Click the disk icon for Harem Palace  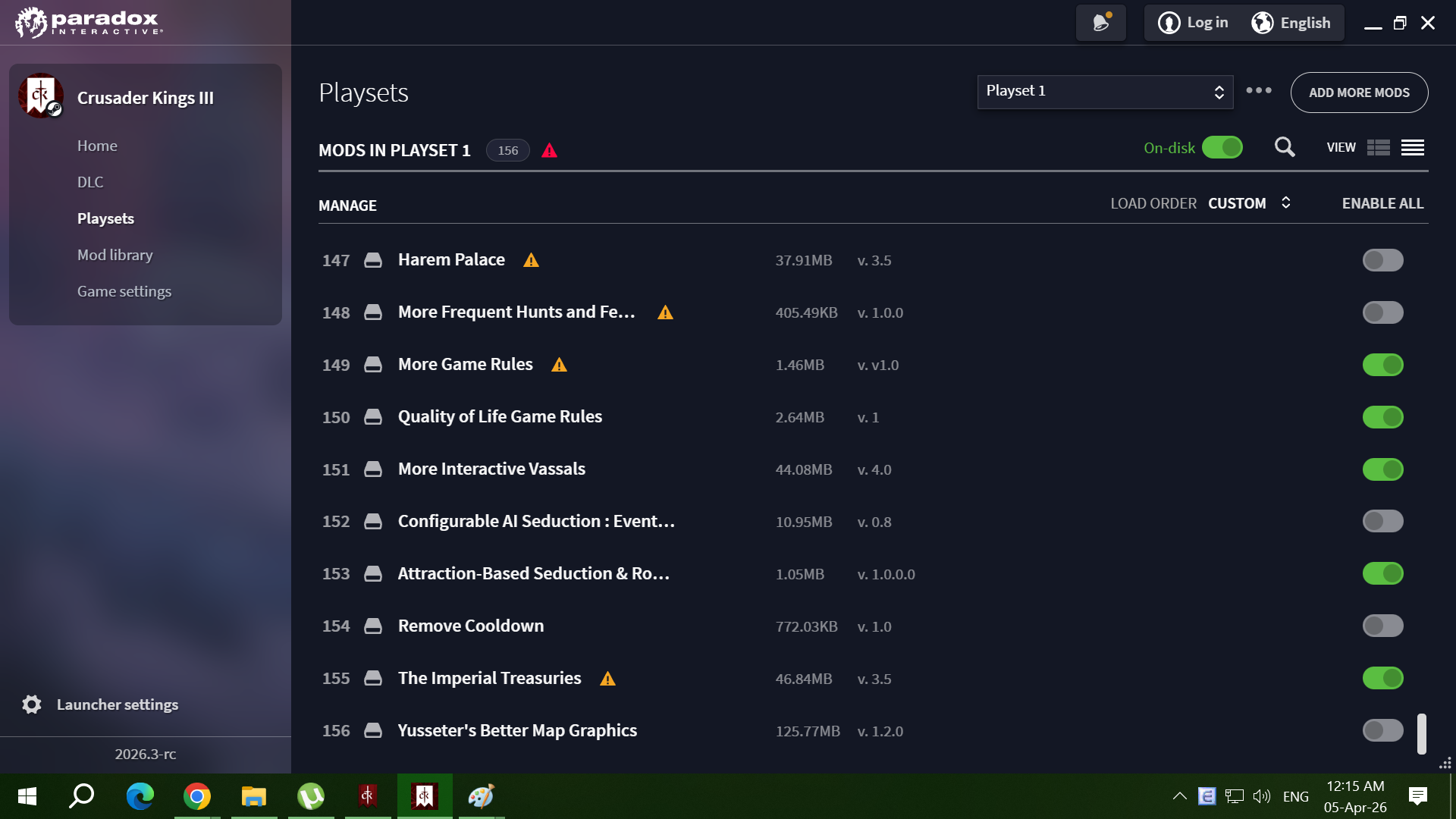coord(373,260)
